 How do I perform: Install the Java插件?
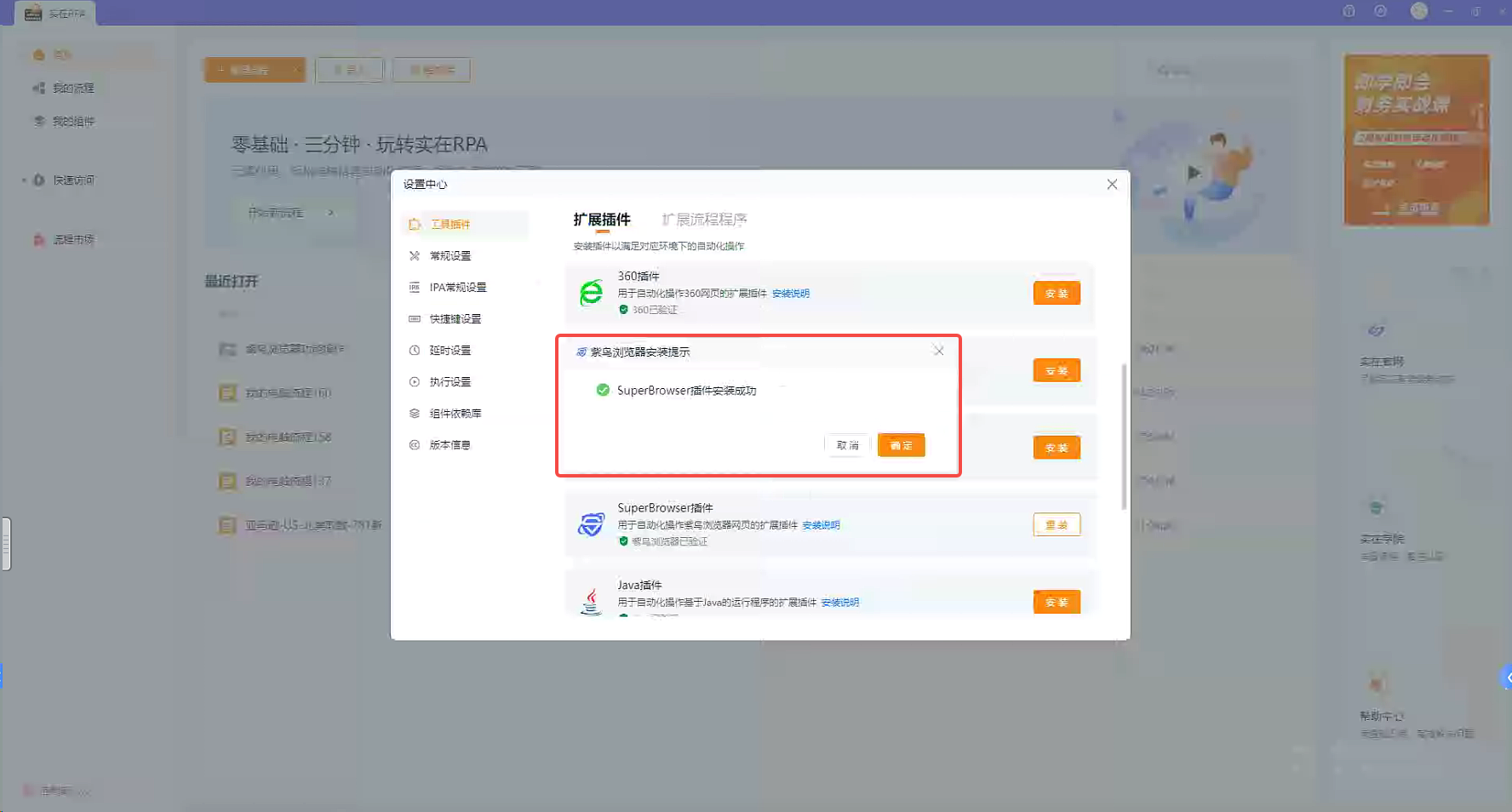click(x=1057, y=602)
